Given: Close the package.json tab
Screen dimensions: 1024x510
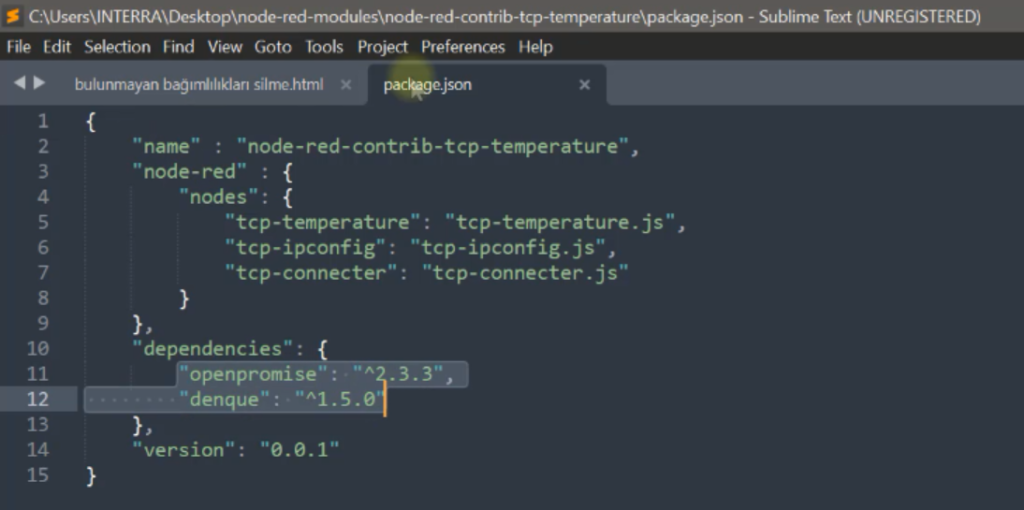Looking at the screenshot, I should 584,85.
